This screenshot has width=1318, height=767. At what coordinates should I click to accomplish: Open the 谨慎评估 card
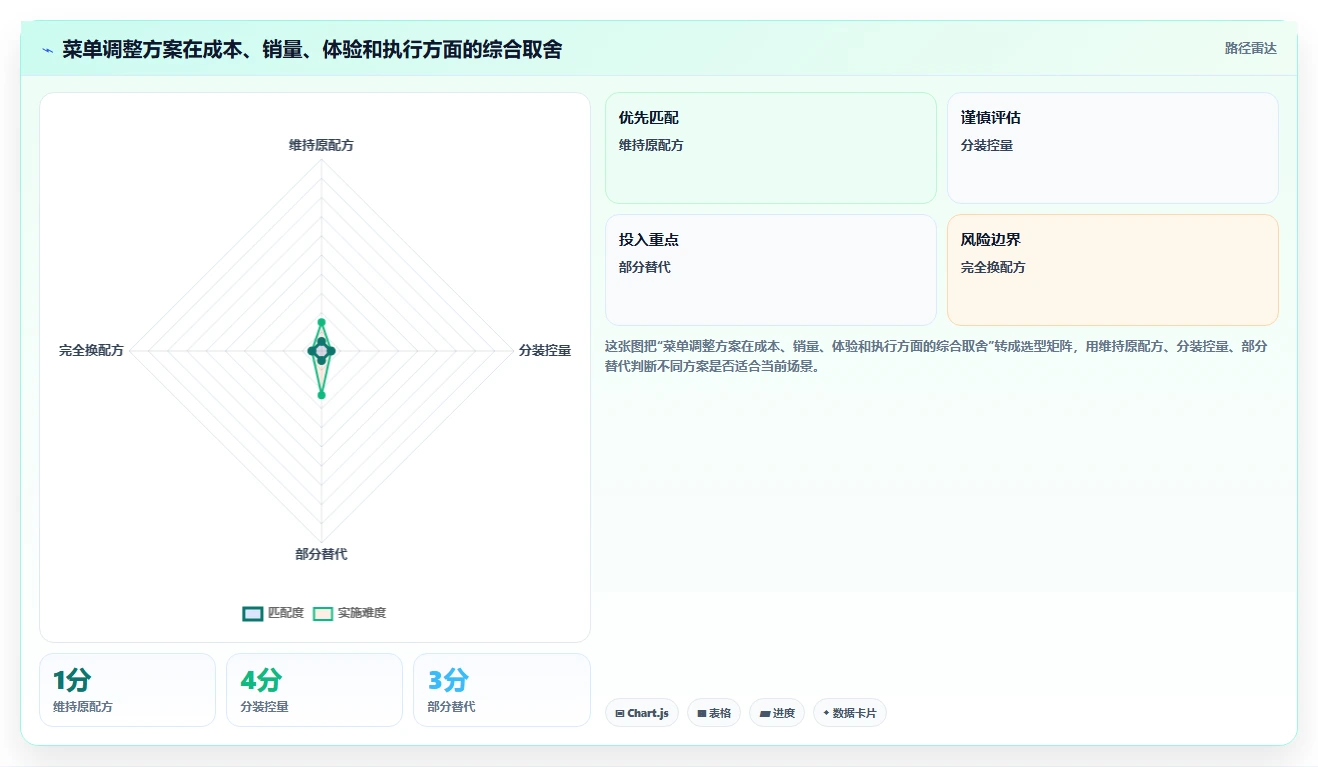[1113, 148]
